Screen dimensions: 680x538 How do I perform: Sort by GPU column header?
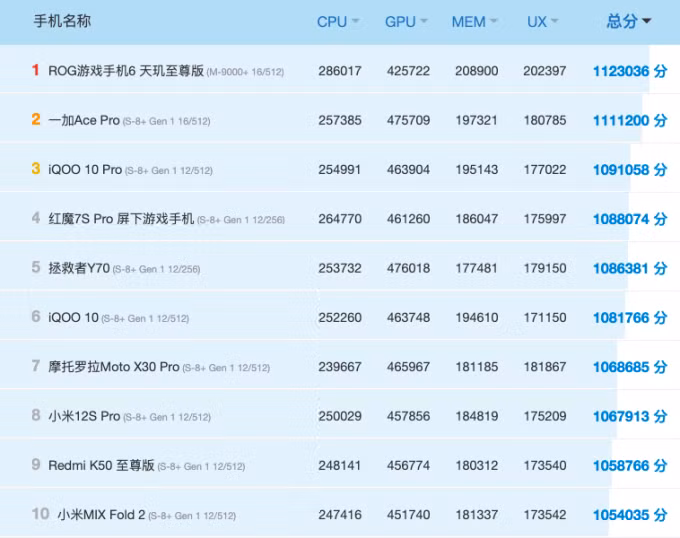pyautogui.click(x=406, y=21)
